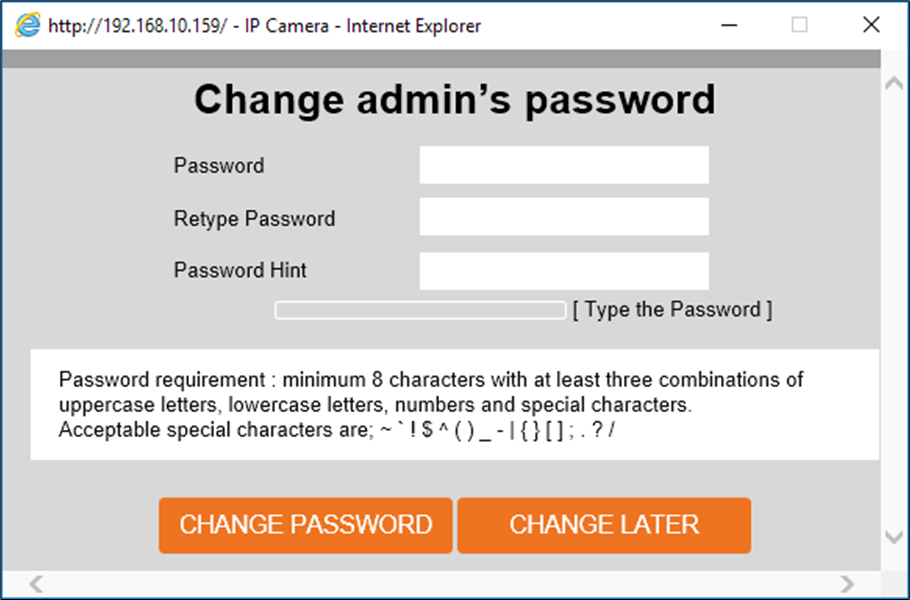910x600 pixels.
Task: Click the "Password Hint" label
Action: [x=240, y=270]
